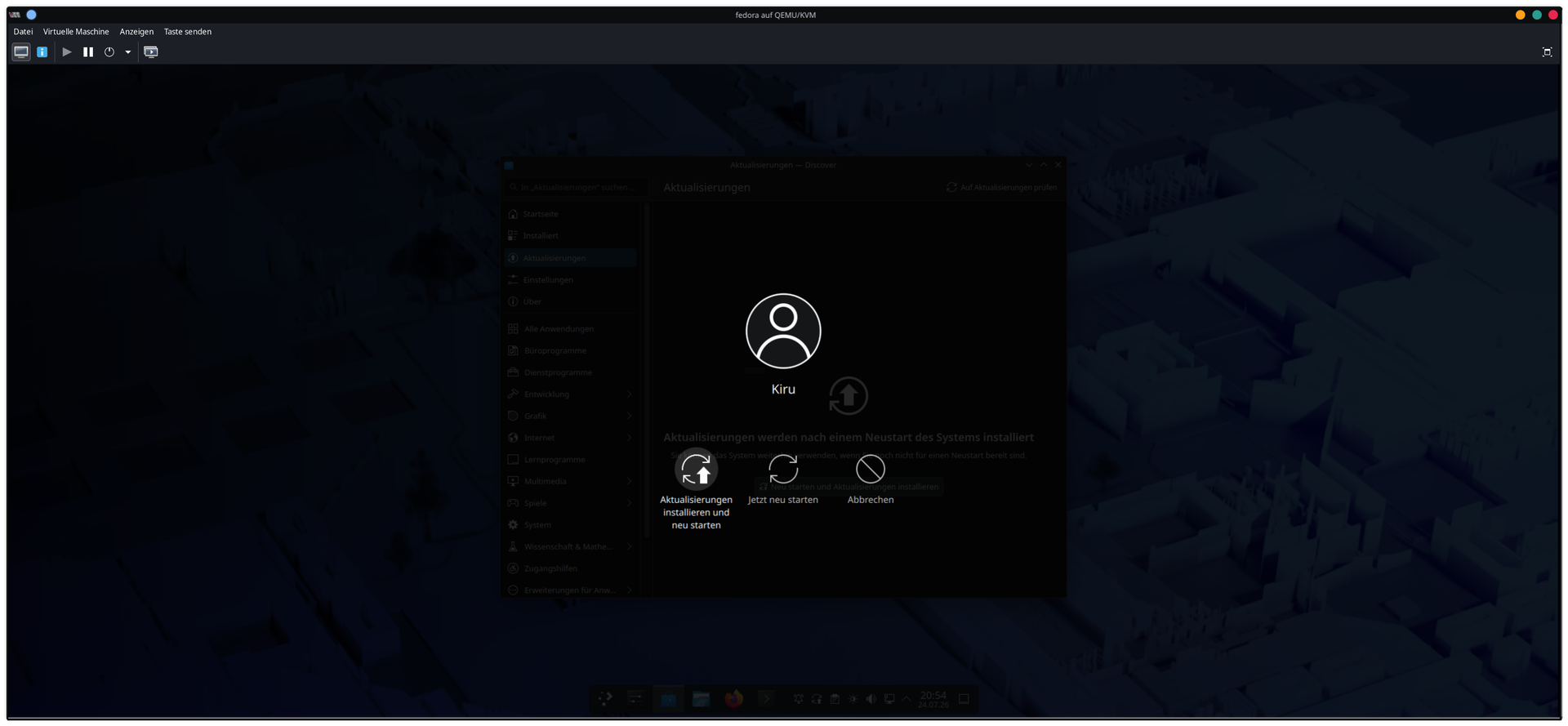Click the virt-manager window menu icon
Screen dimensions: 1568x726
point(15,15)
